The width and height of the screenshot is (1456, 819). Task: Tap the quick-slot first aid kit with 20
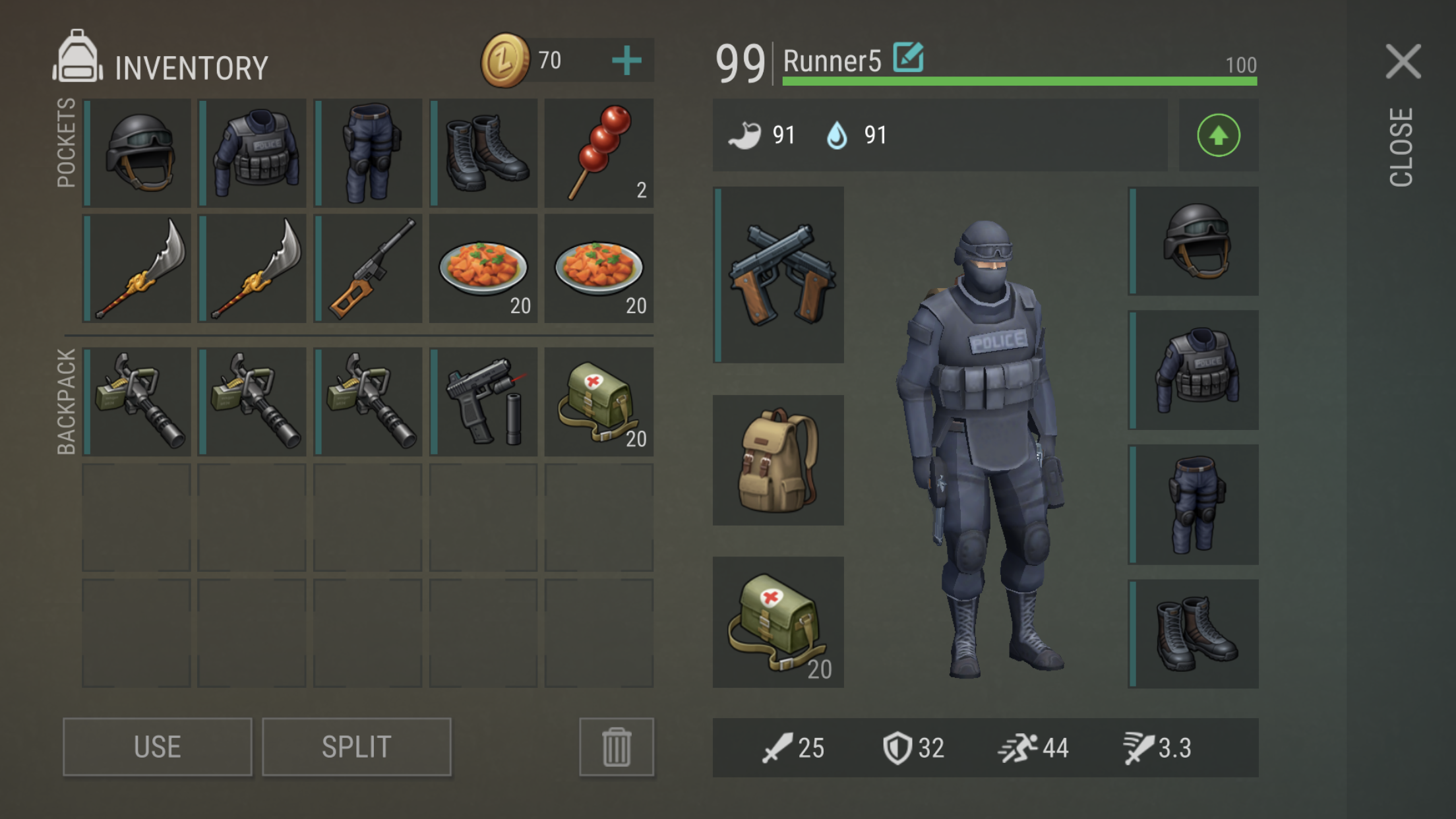click(x=779, y=622)
